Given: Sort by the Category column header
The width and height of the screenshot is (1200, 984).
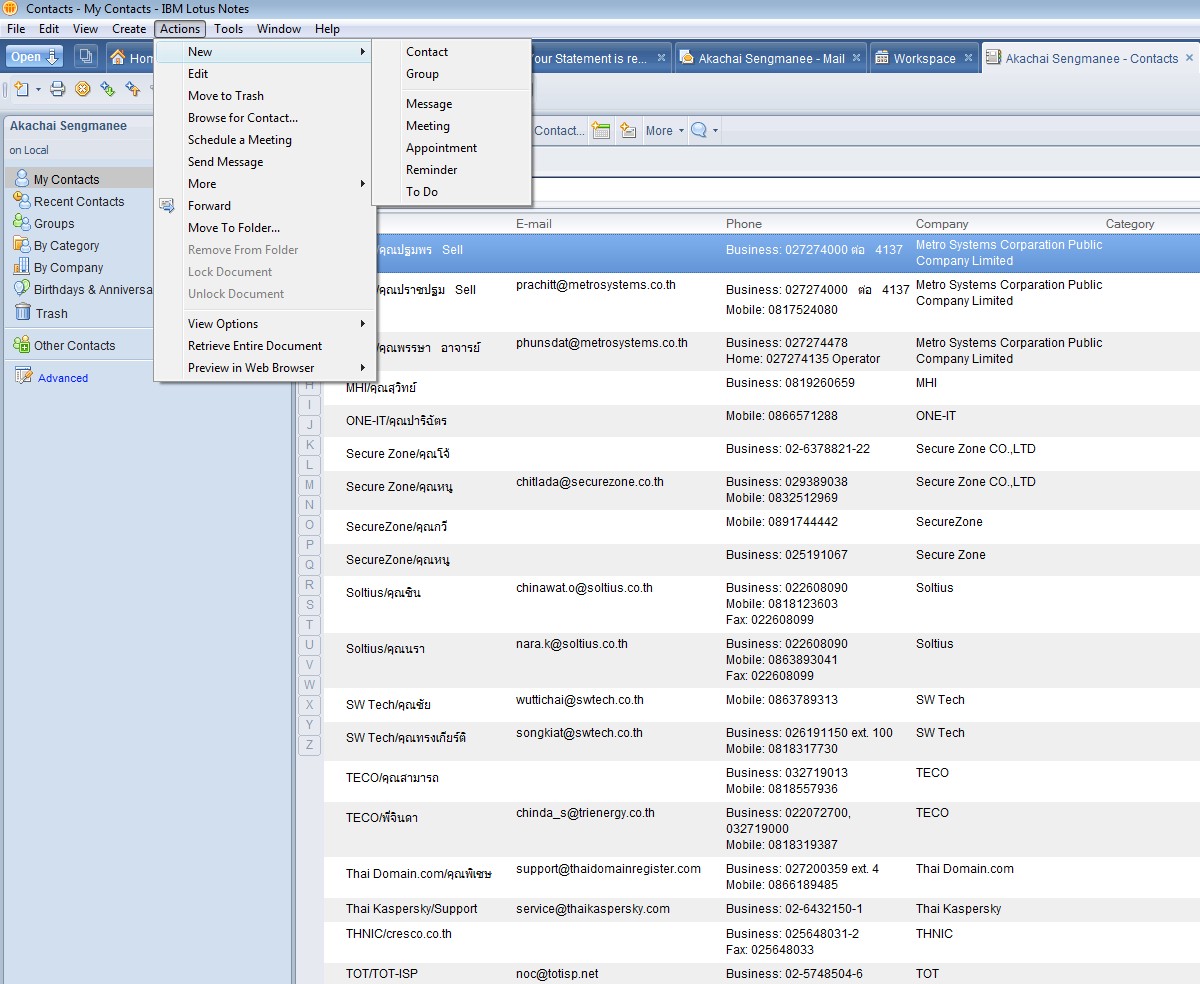Looking at the screenshot, I should [x=1130, y=224].
